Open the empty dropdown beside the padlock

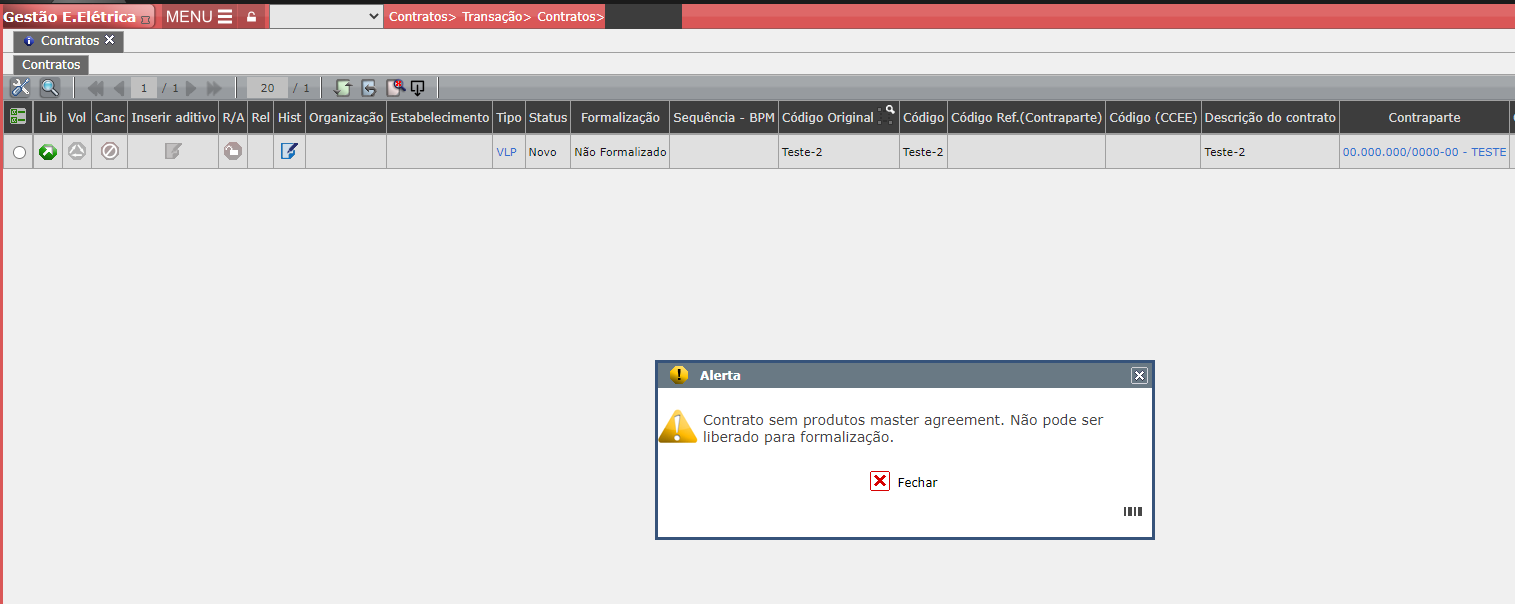click(x=326, y=16)
